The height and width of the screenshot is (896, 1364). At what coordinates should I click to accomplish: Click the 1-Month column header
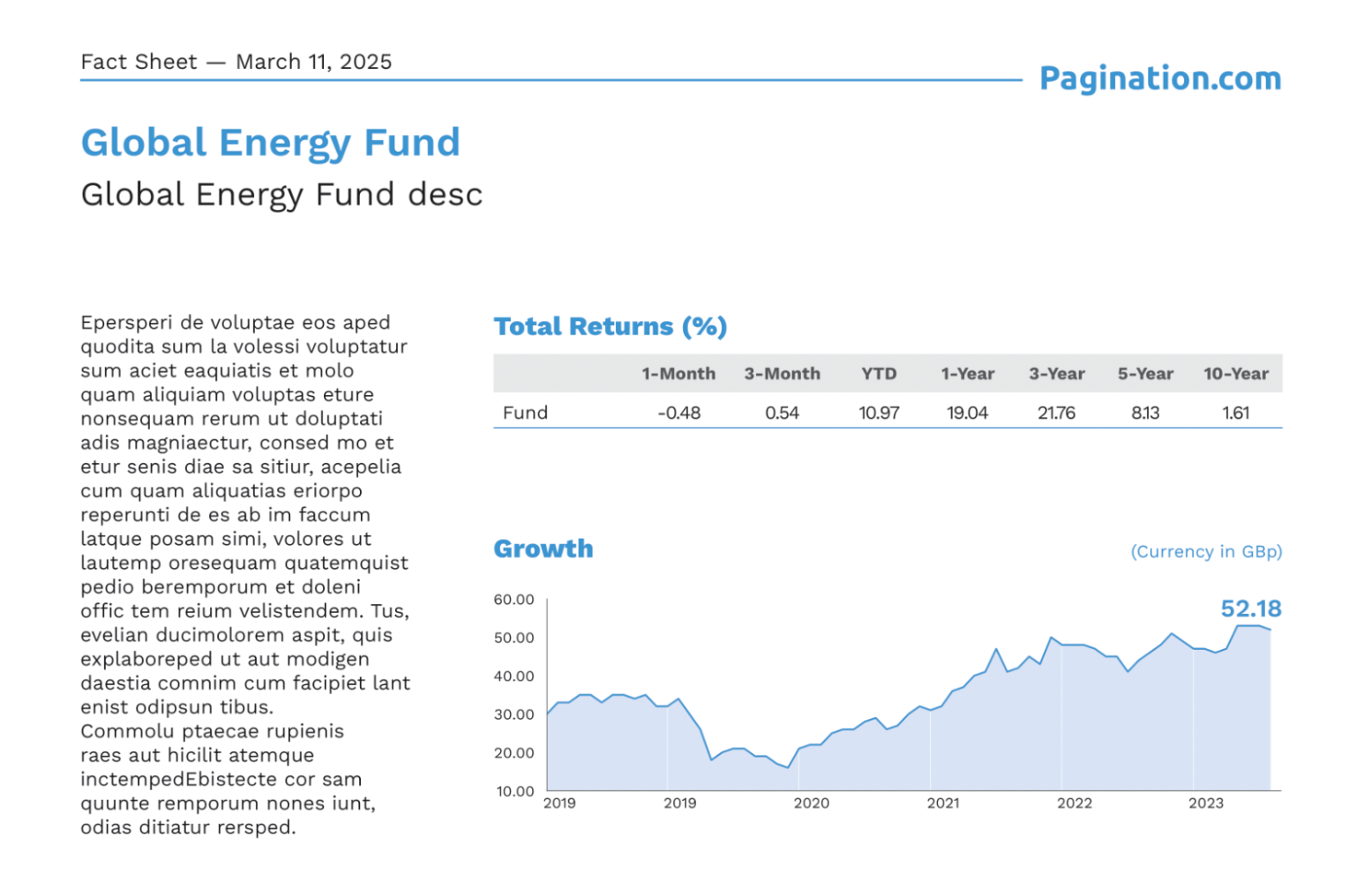pos(678,374)
